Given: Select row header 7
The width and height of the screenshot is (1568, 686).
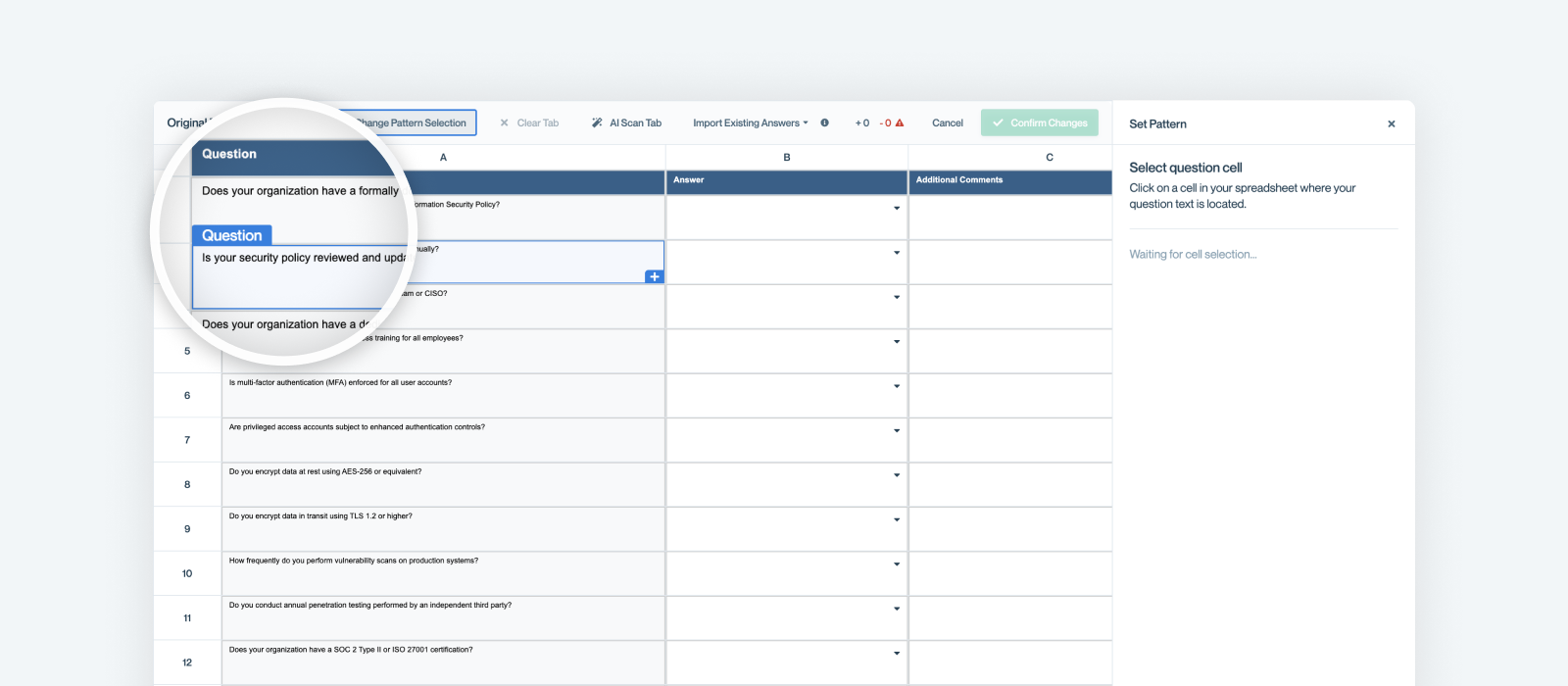Looking at the screenshot, I should pos(187,440).
